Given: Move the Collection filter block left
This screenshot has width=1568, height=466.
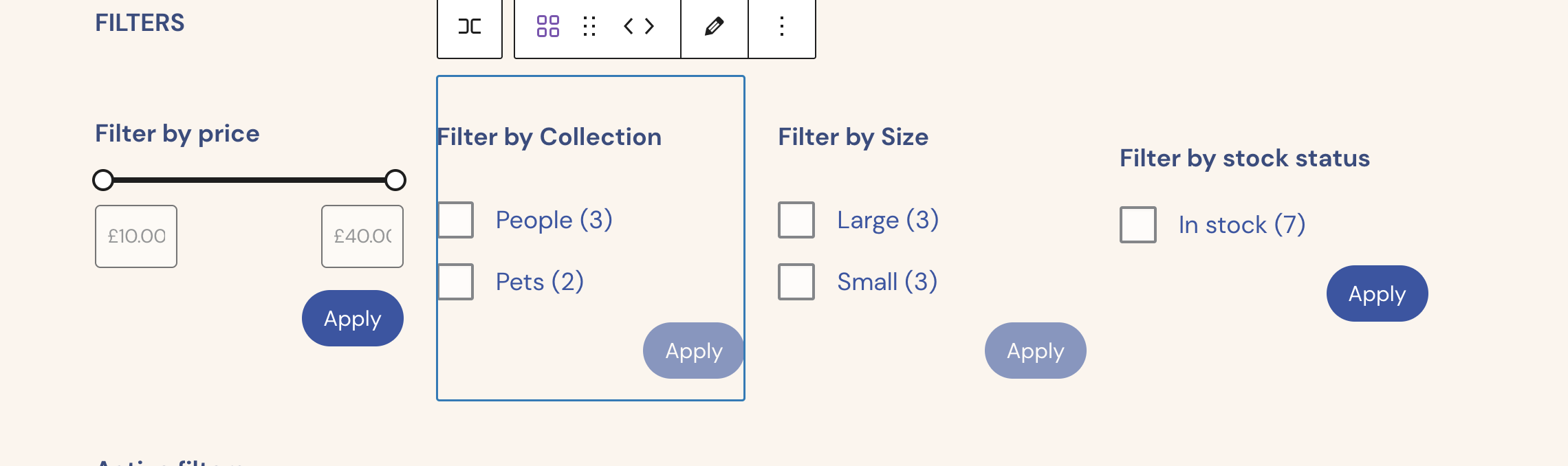Looking at the screenshot, I should 627,27.
